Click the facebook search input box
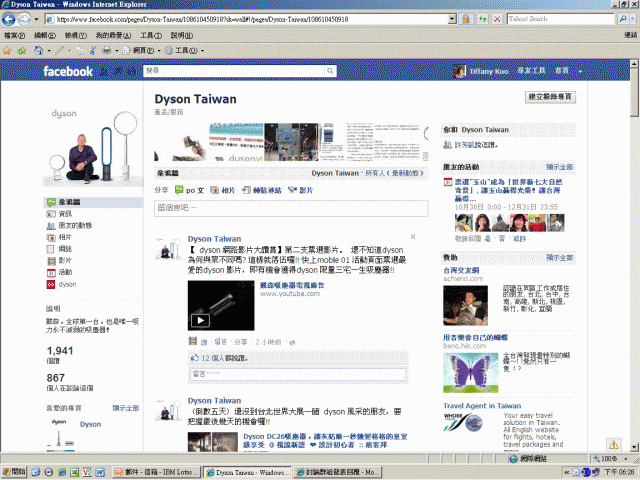This screenshot has height=480, width=640. (x=235, y=71)
